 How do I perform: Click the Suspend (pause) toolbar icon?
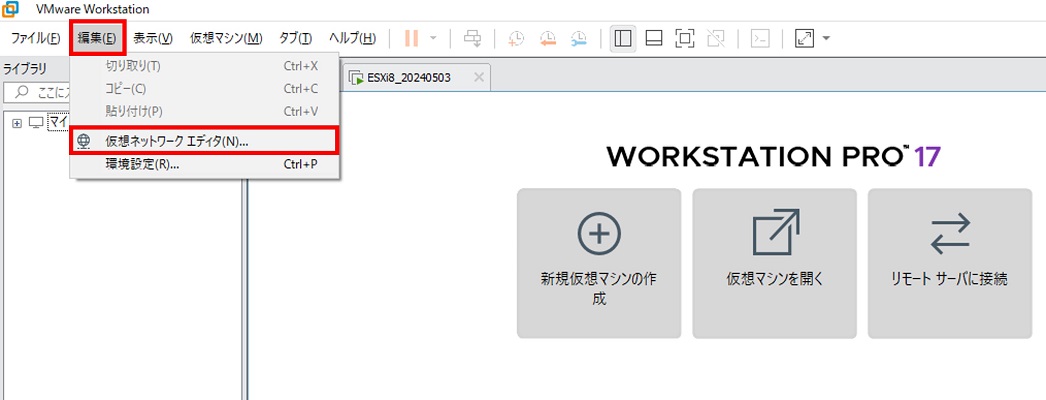(x=411, y=39)
